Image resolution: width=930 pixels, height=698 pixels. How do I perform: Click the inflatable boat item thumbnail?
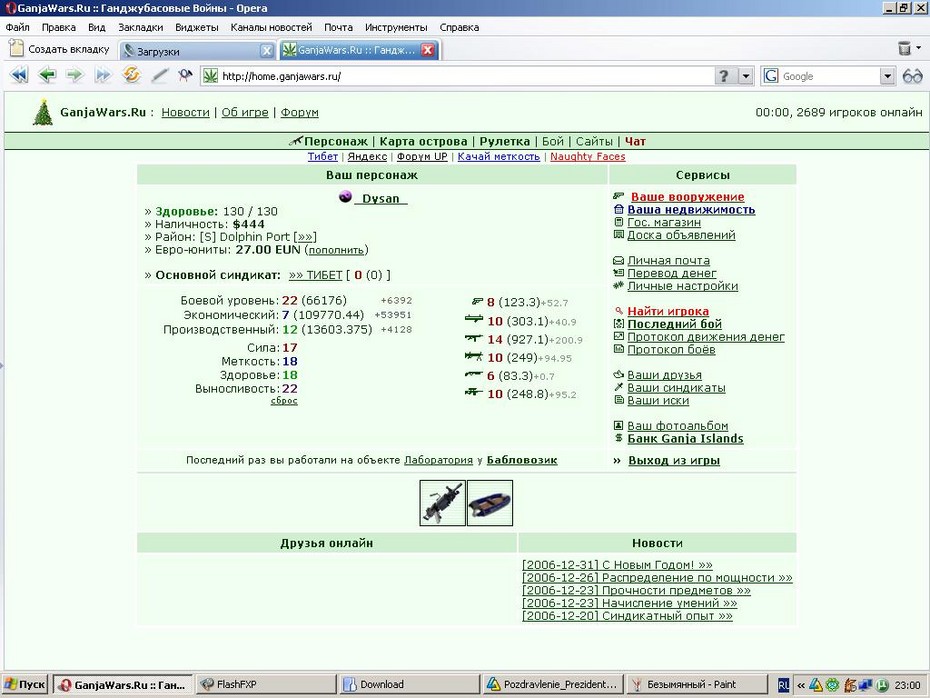pos(490,503)
